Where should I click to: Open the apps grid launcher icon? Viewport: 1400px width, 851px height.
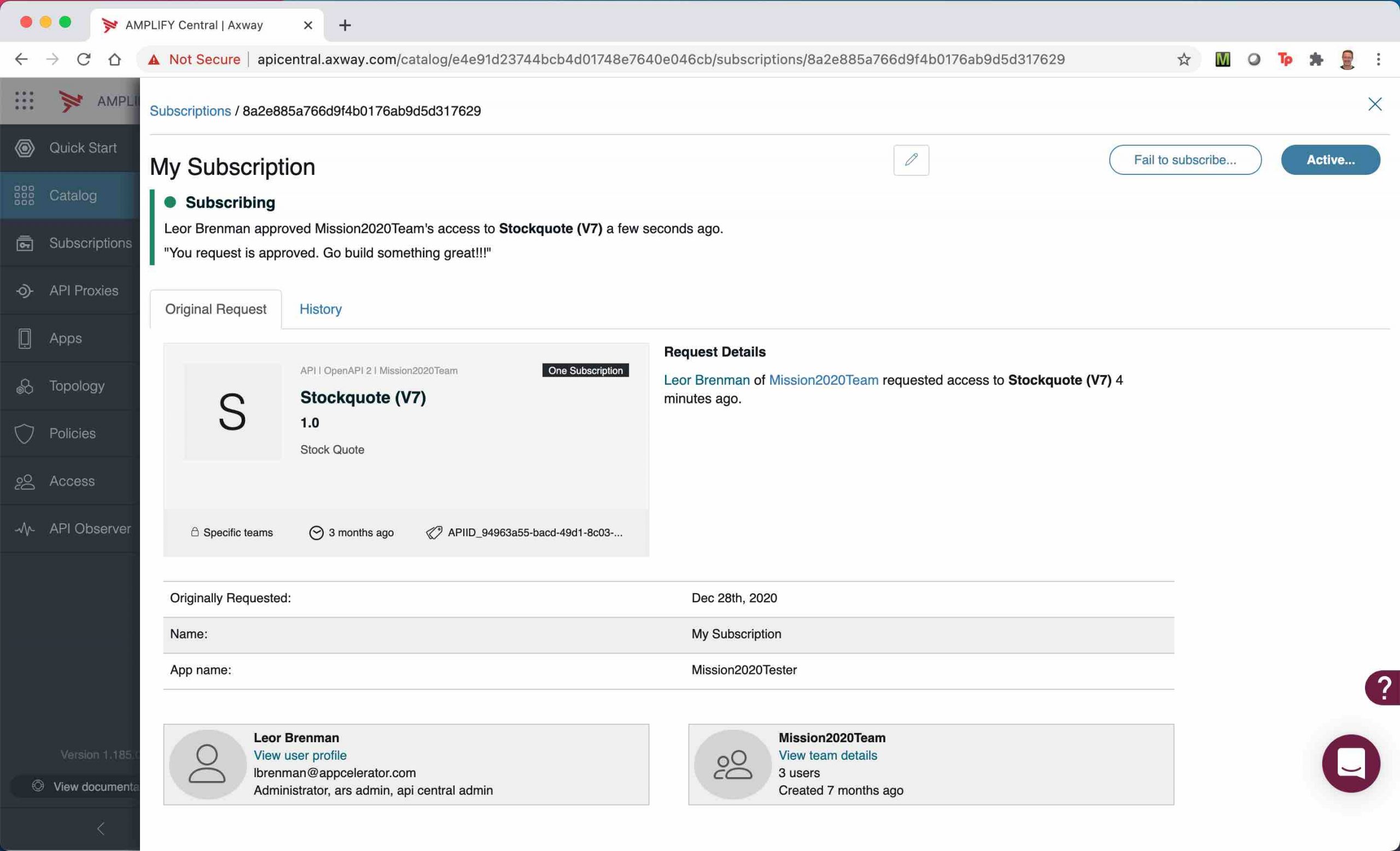[x=24, y=101]
